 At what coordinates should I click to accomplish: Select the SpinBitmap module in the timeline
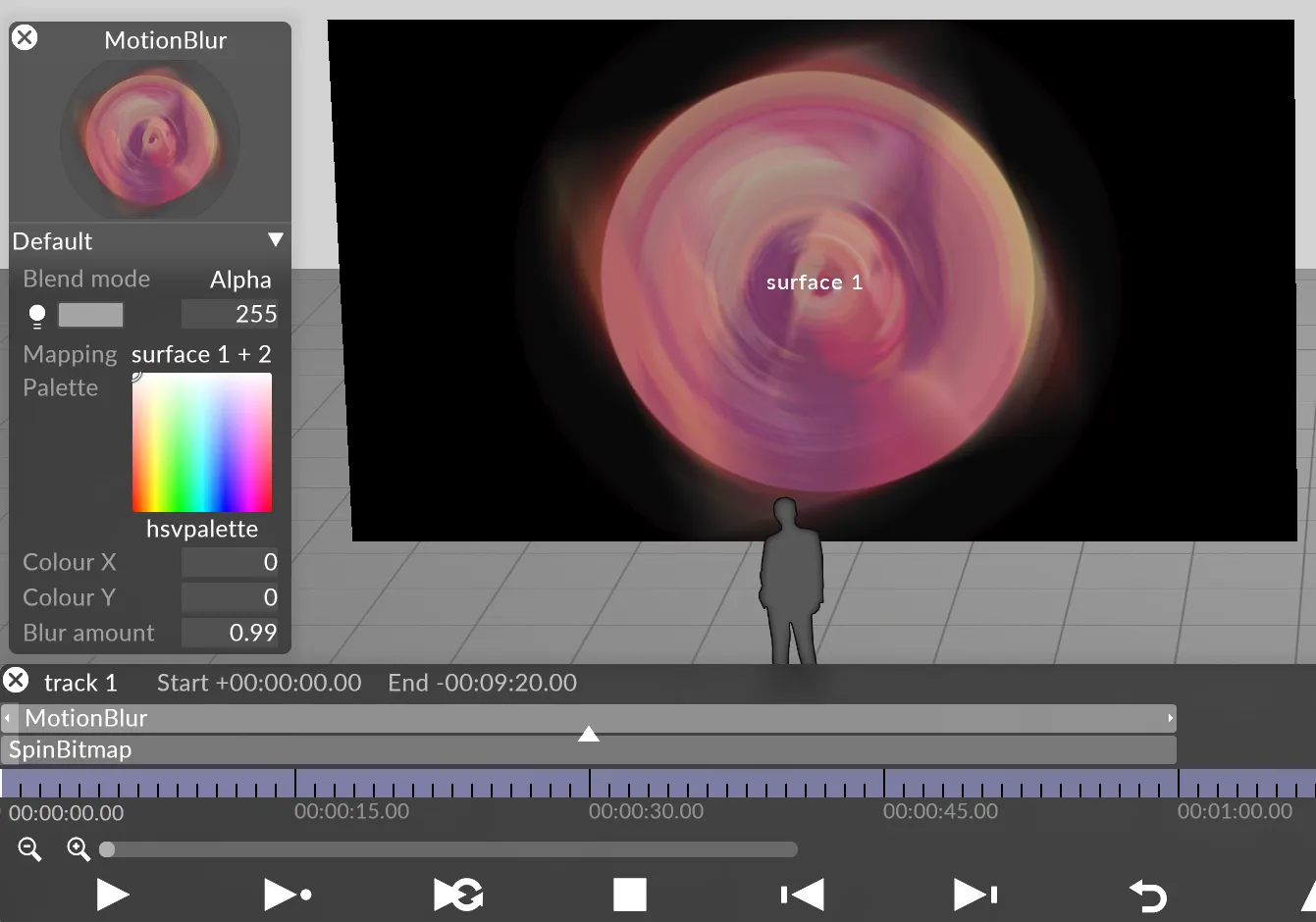(x=589, y=749)
